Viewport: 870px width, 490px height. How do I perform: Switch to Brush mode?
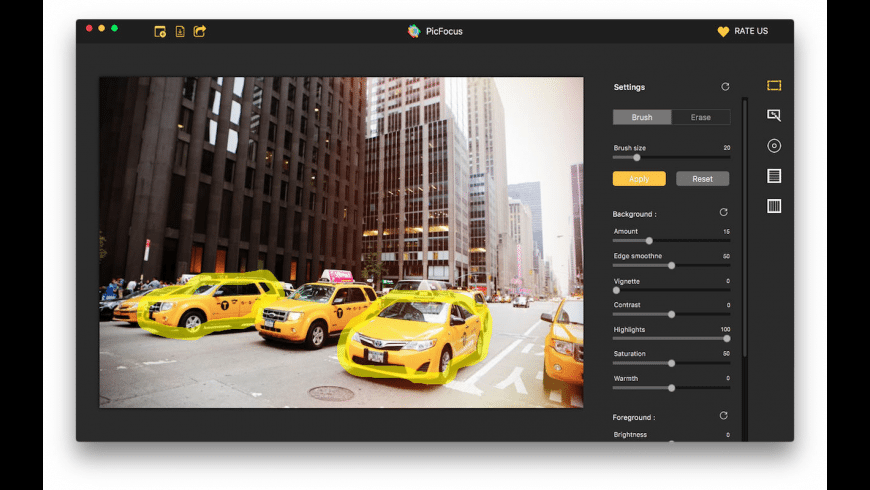[642, 117]
